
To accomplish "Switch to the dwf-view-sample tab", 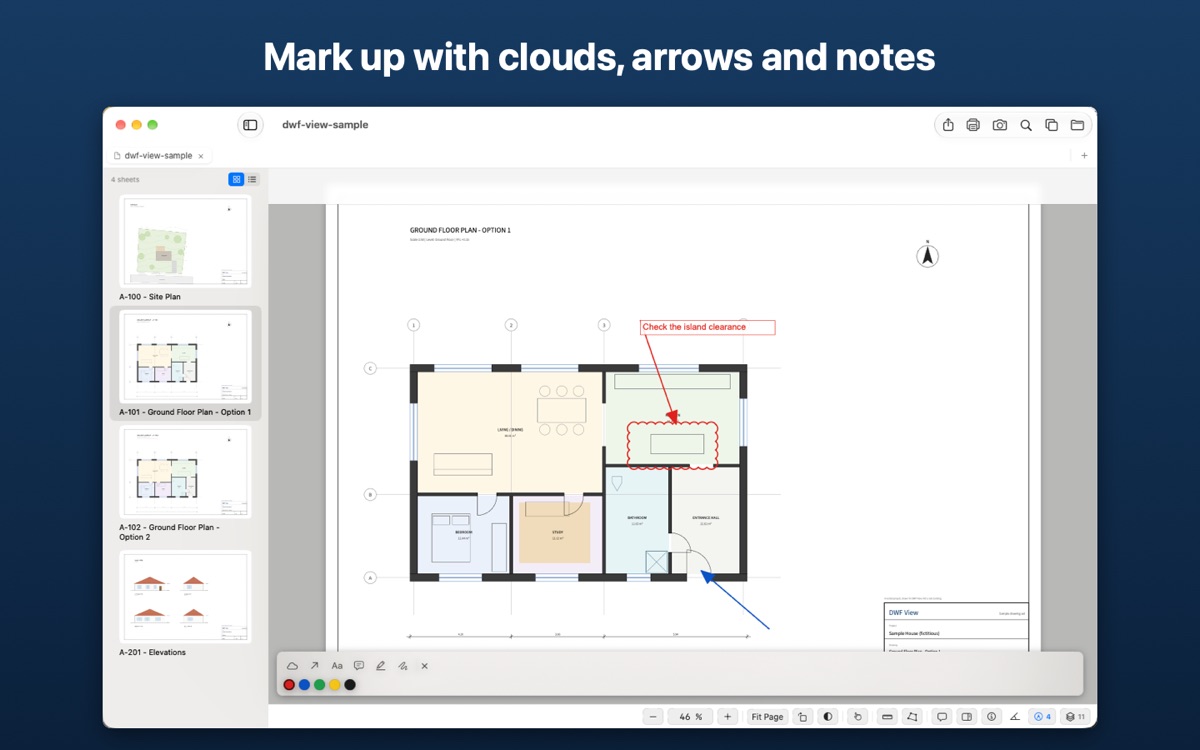I will point(158,156).
